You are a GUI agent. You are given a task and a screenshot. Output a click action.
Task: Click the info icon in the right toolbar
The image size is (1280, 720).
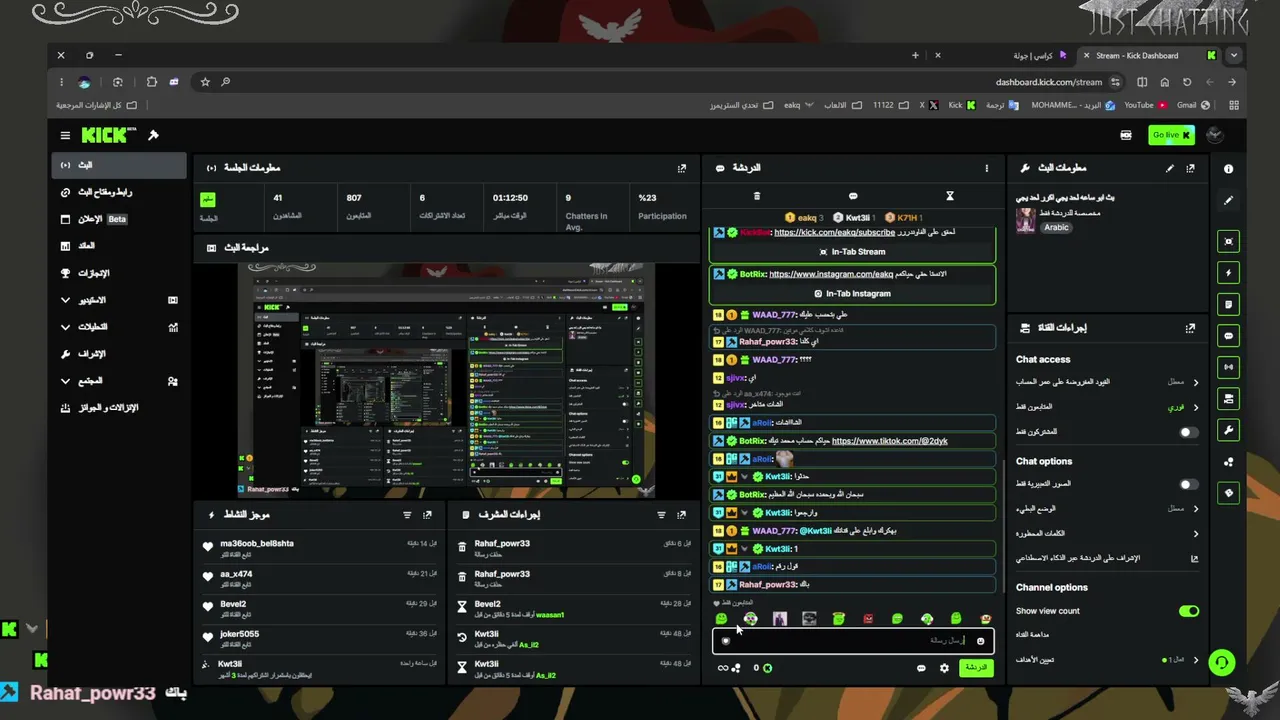[1229, 169]
